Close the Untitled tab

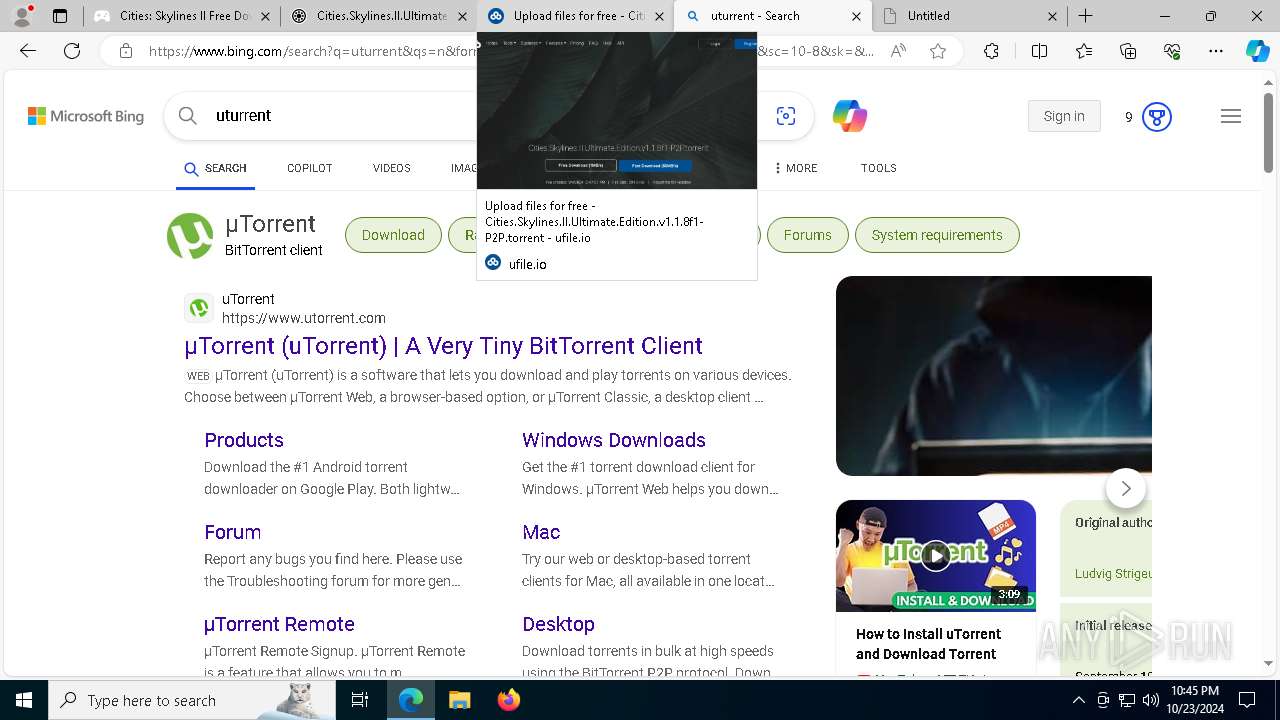click(x=1054, y=16)
